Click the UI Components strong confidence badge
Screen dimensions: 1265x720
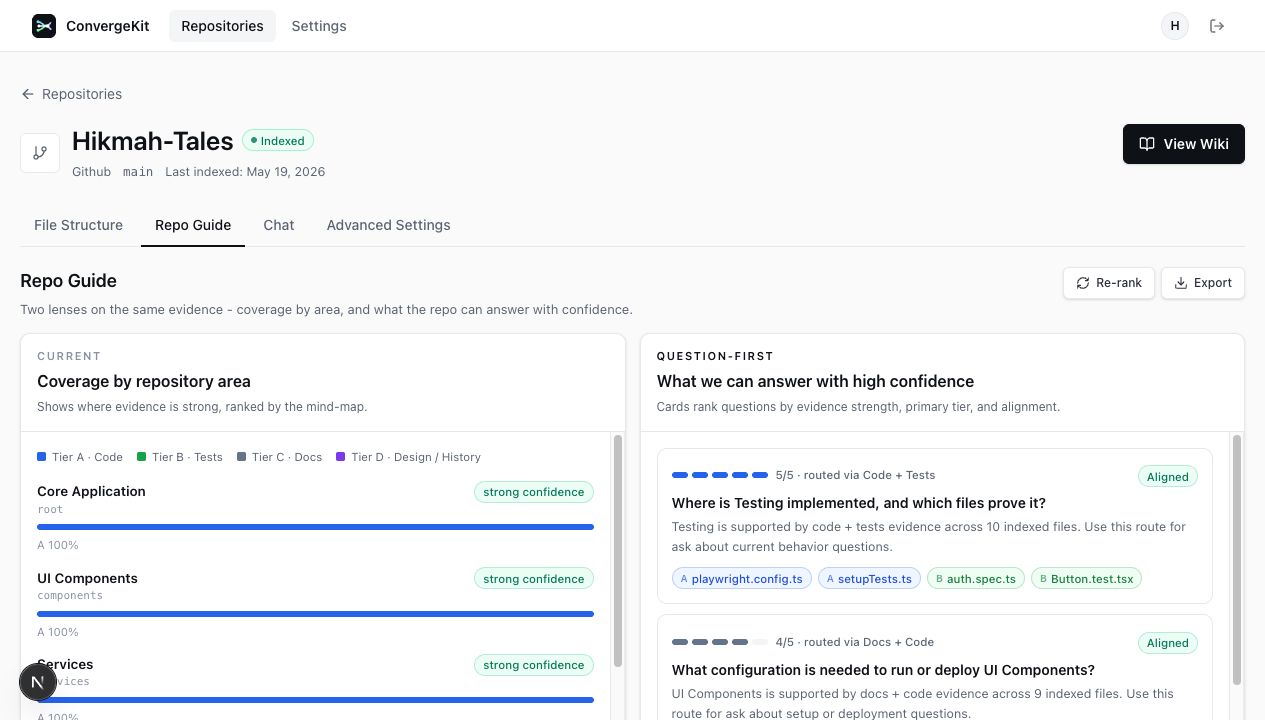click(x=534, y=579)
